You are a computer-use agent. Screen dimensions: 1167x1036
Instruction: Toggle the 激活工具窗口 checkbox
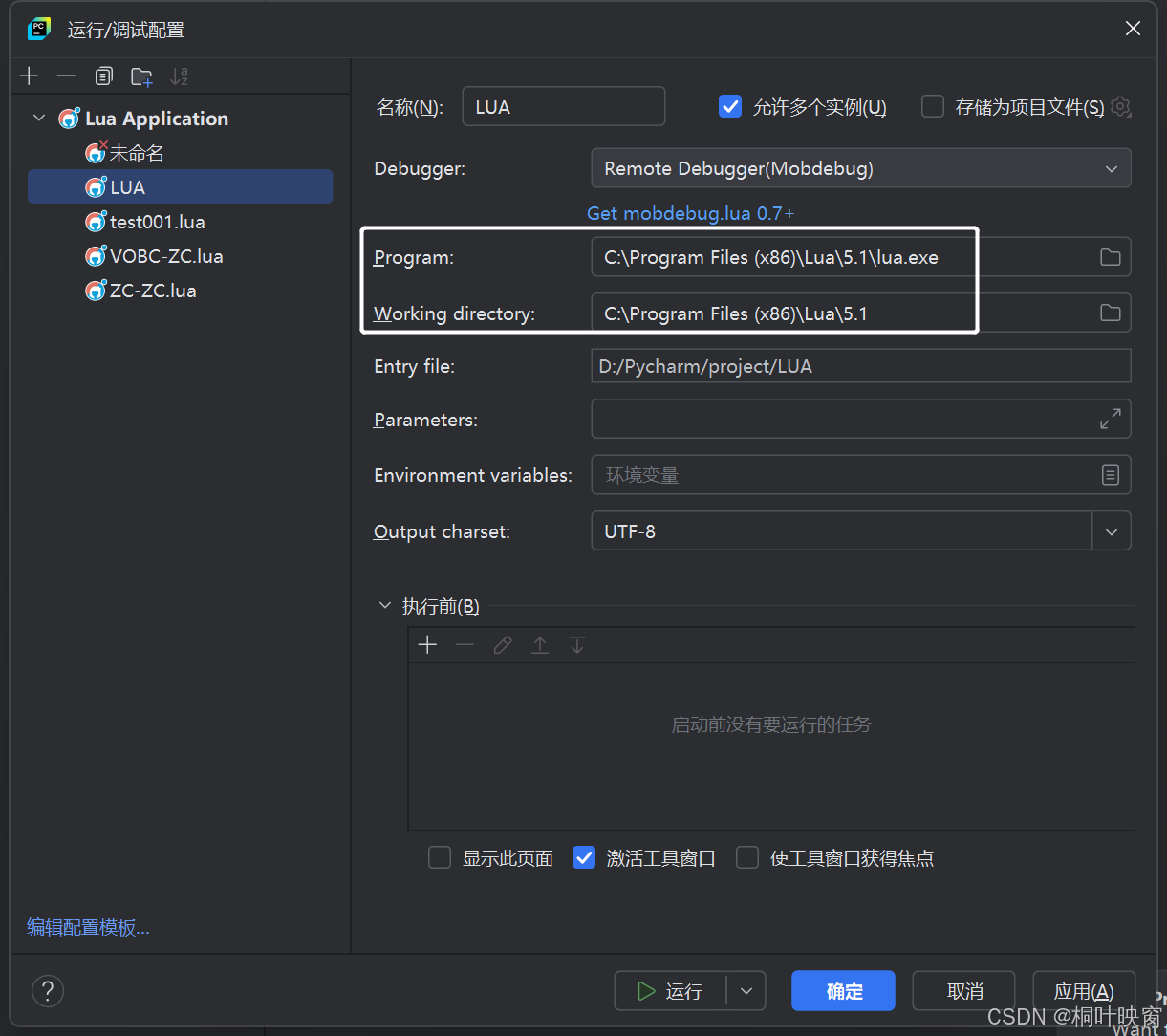coord(584,858)
